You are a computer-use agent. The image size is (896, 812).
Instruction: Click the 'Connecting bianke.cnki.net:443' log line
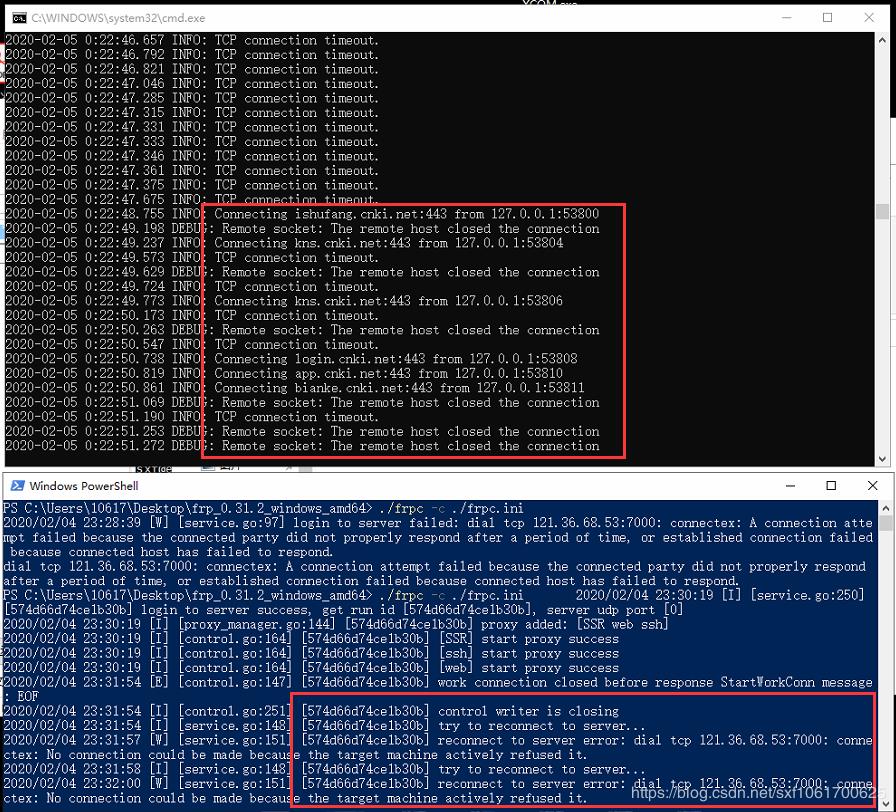point(399,388)
